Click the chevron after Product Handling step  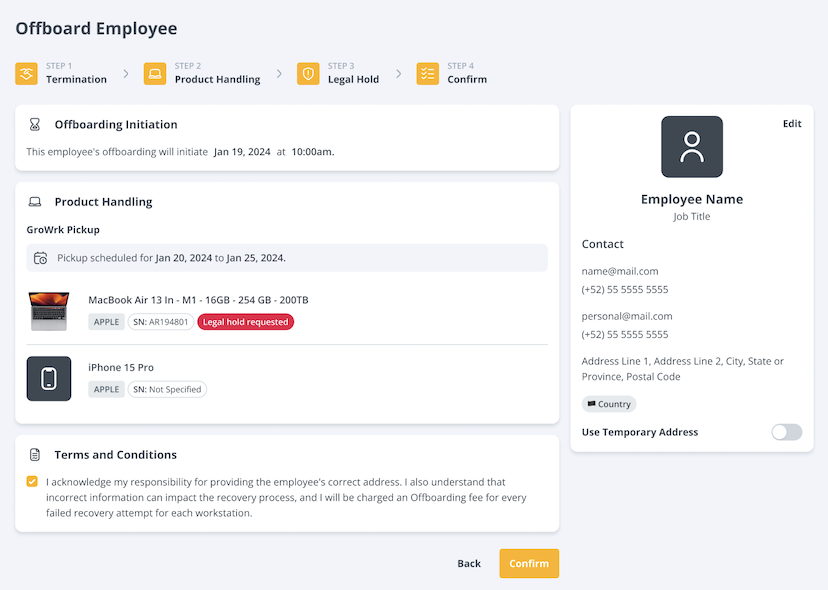coord(279,74)
